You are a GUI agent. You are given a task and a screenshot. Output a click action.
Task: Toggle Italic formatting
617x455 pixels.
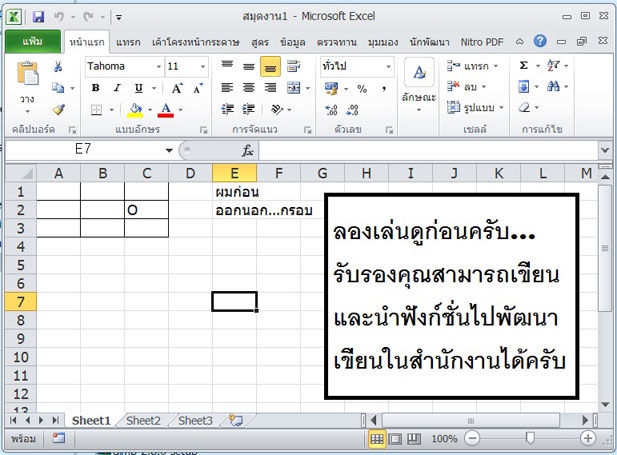click(117, 88)
